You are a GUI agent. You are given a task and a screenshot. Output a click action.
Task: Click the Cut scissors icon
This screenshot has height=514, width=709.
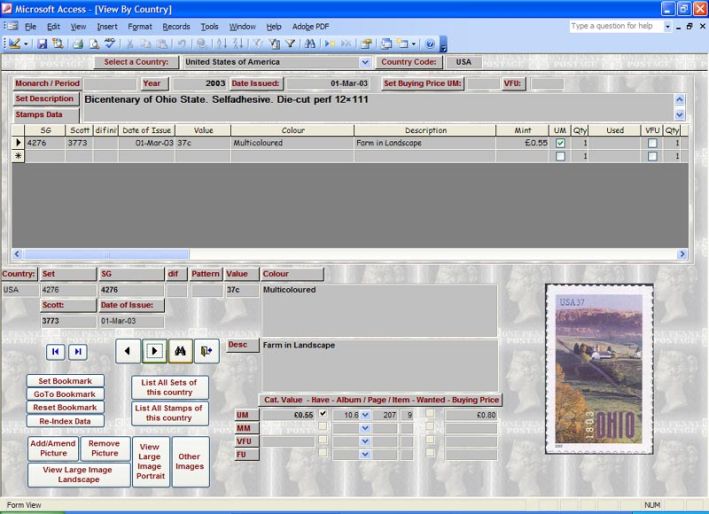click(x=129, y=44)
